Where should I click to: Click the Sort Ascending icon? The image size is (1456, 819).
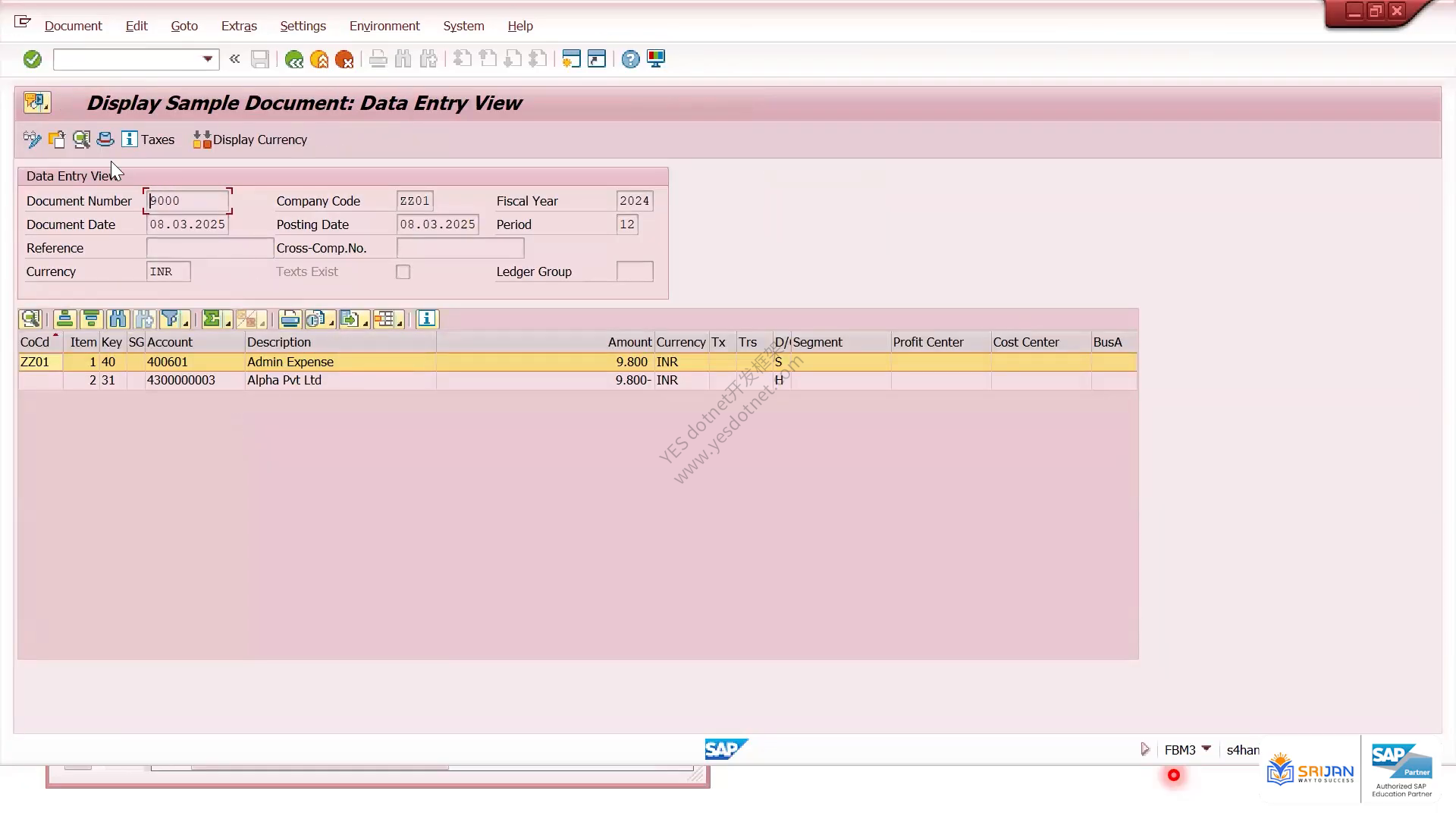pyautogui.click(x=64, y=319)
